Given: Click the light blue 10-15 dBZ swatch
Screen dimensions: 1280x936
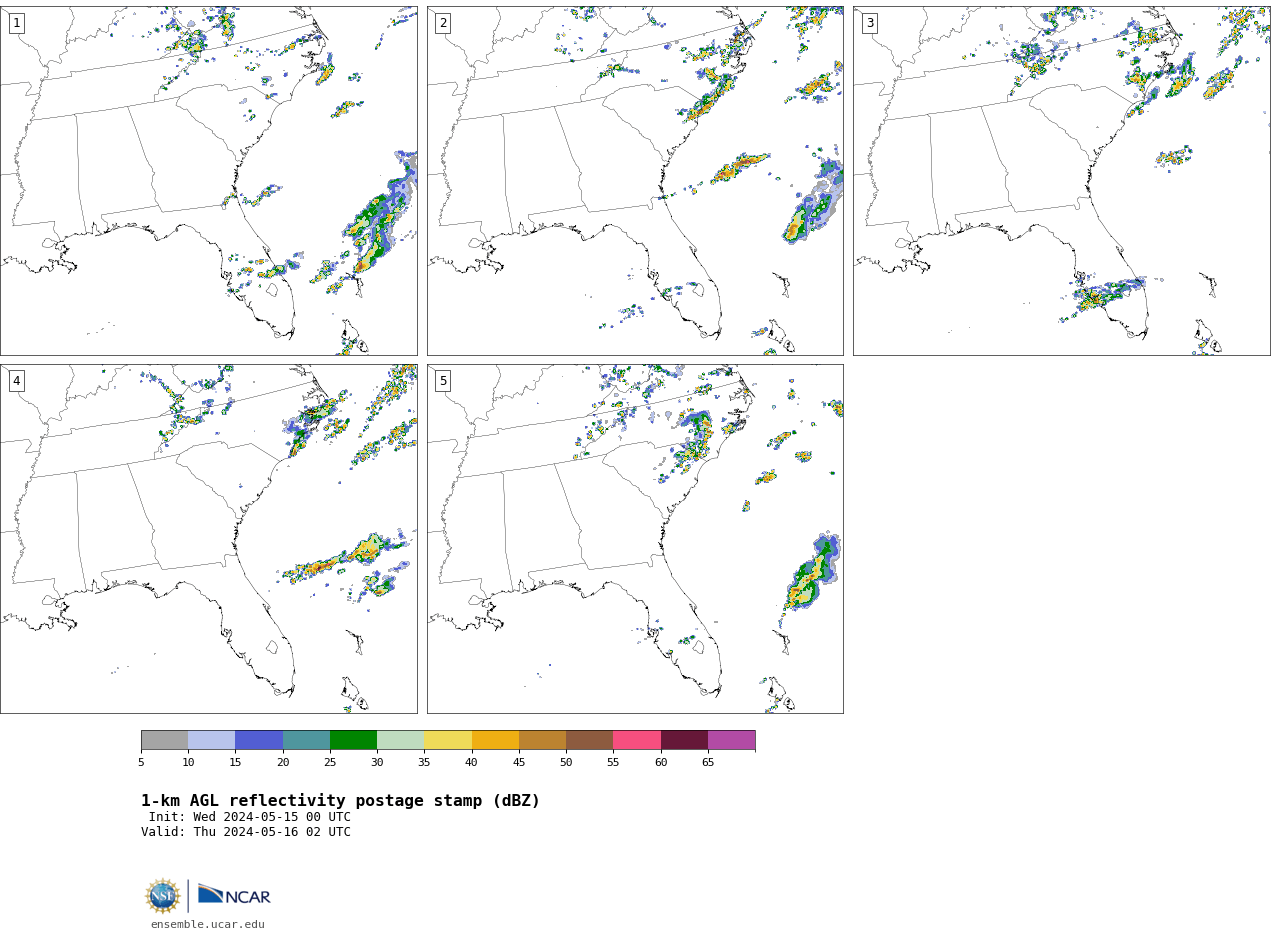Looking at the screenshot, I should 212,740.
